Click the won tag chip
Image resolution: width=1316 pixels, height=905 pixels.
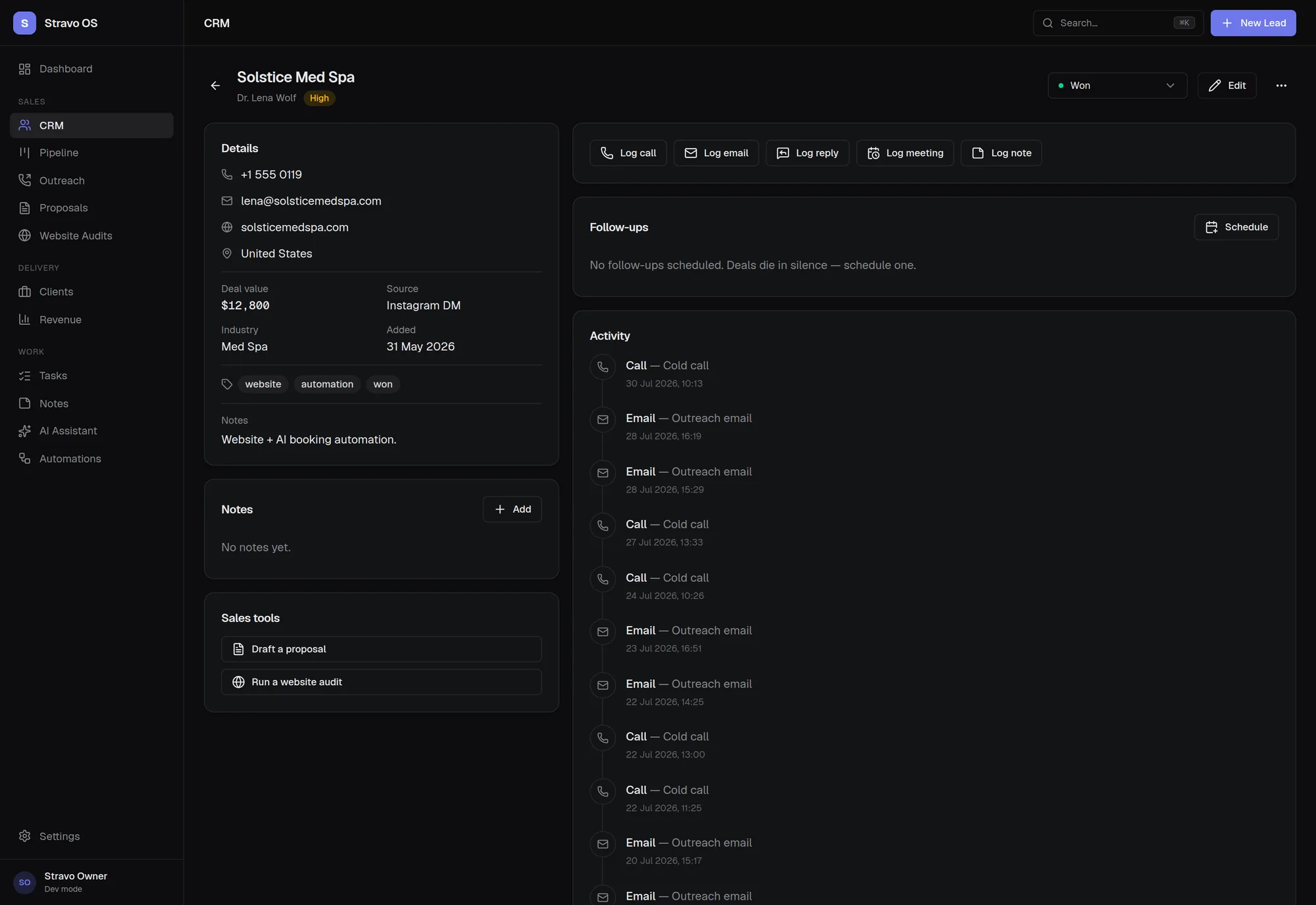click(382, 384)
